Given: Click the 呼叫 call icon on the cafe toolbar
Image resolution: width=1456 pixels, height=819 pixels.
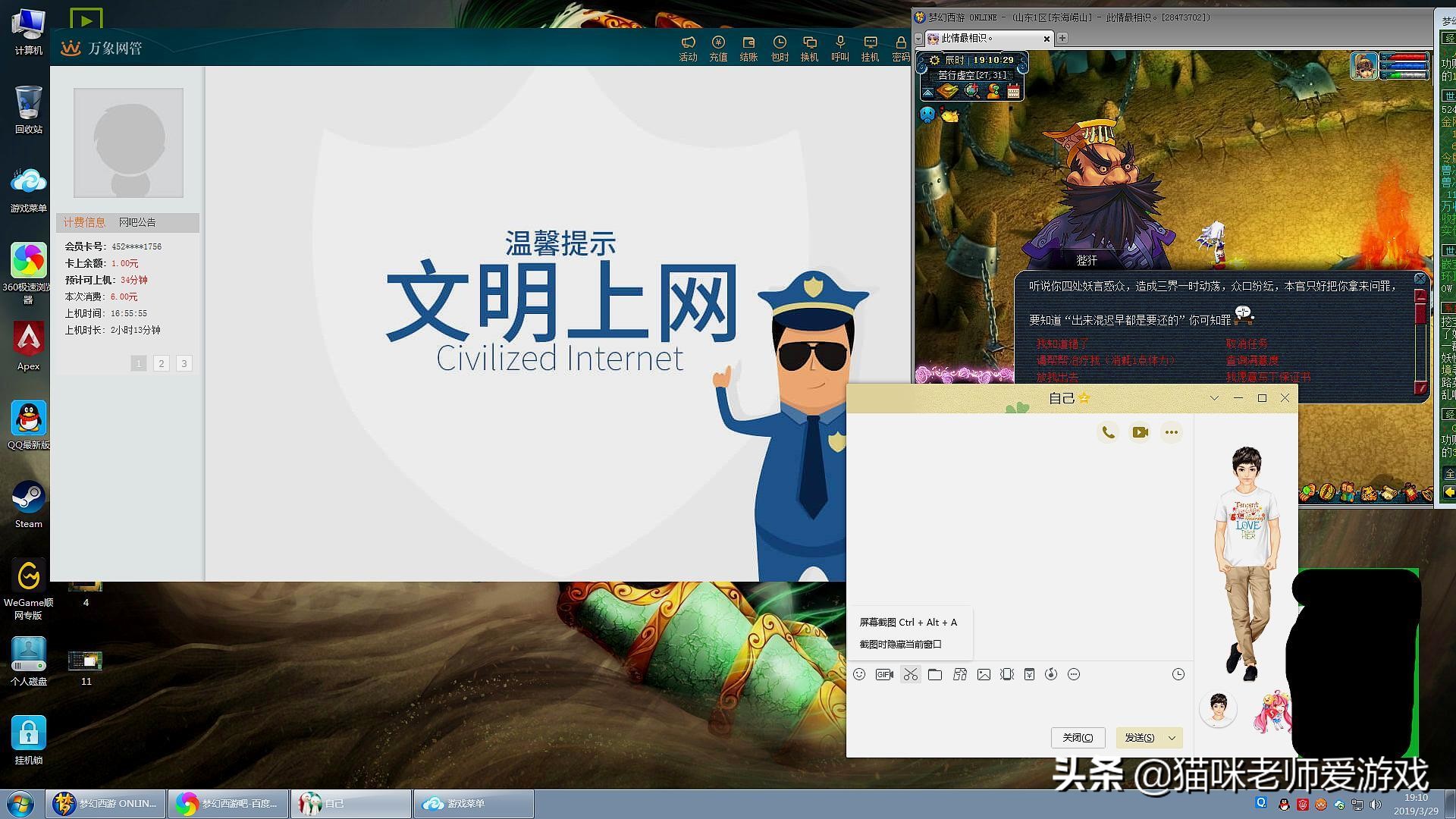Looking at the screenshot, I should click(x=839, y=47).
